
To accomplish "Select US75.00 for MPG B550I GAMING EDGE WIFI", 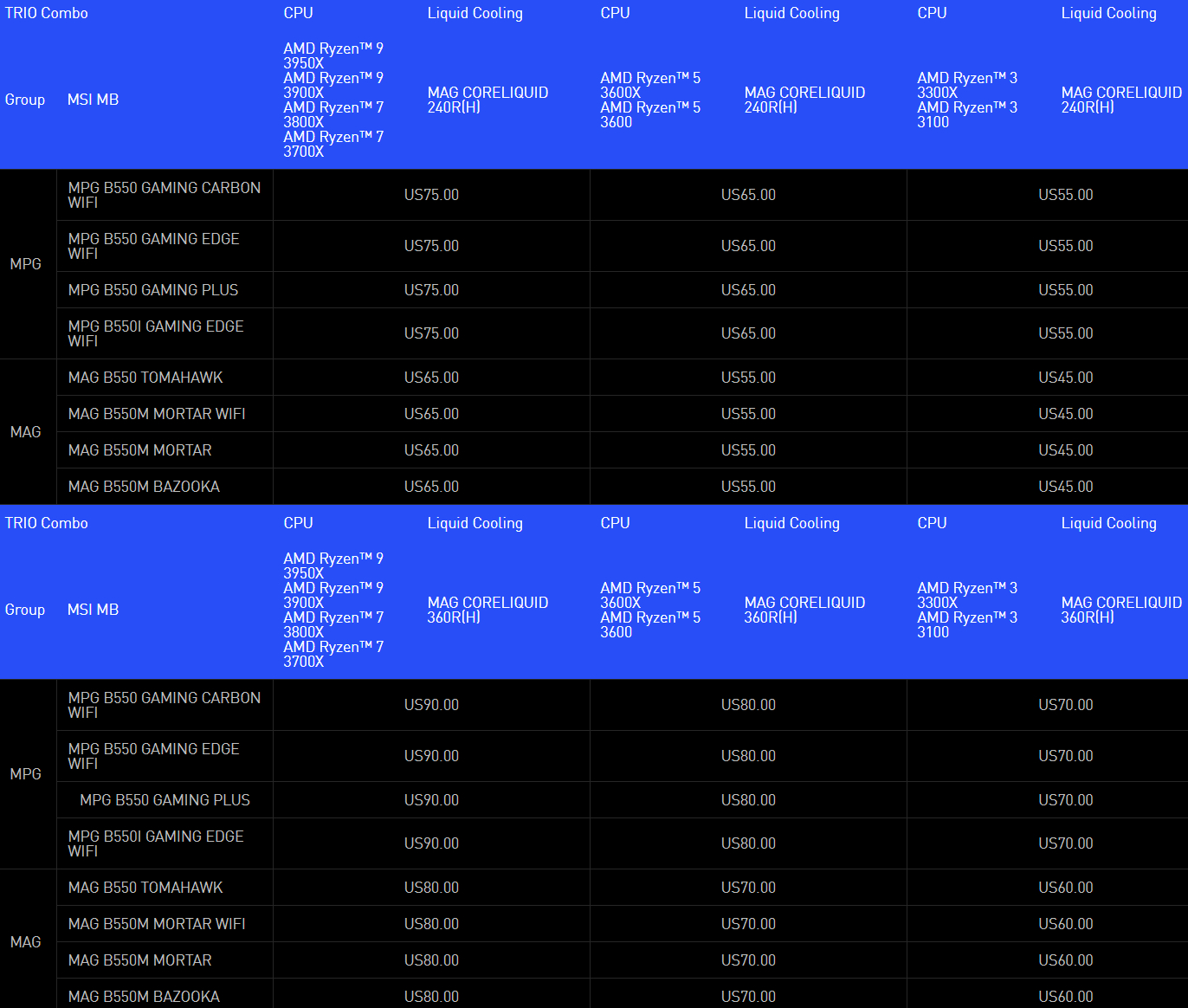I will 431,333.
